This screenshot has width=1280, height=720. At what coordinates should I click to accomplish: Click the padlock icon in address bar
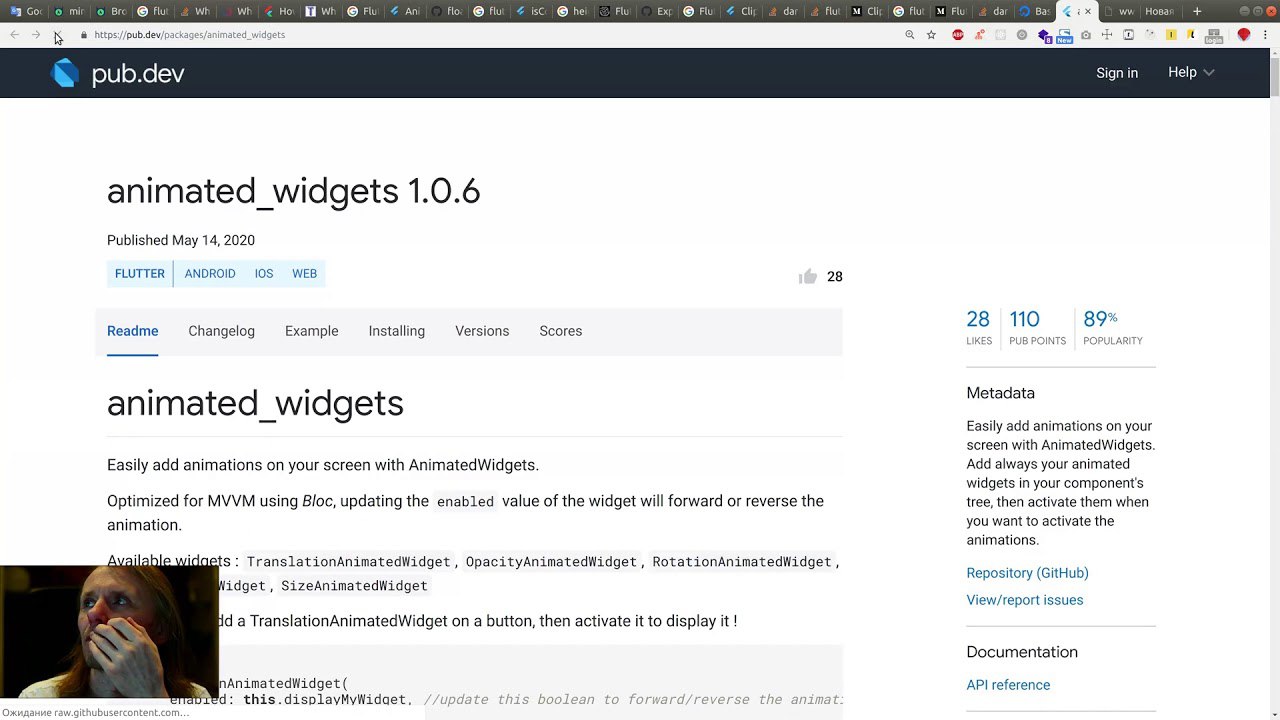click(84, 35)
